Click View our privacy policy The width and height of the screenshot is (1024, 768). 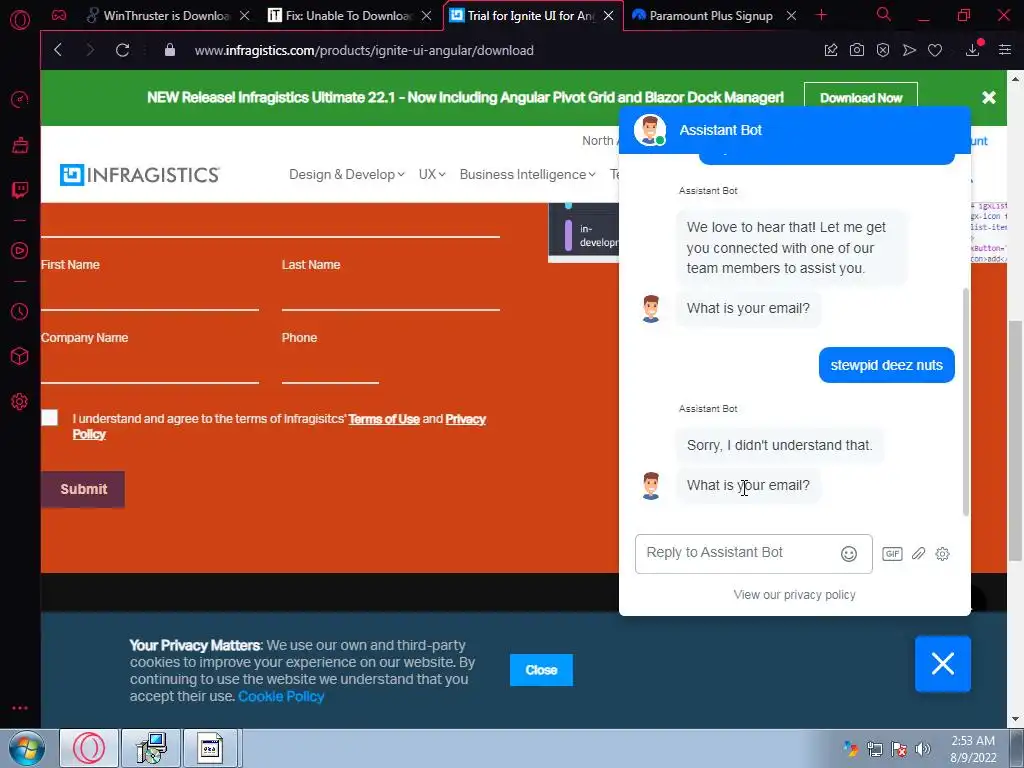(x=794, y=594)
